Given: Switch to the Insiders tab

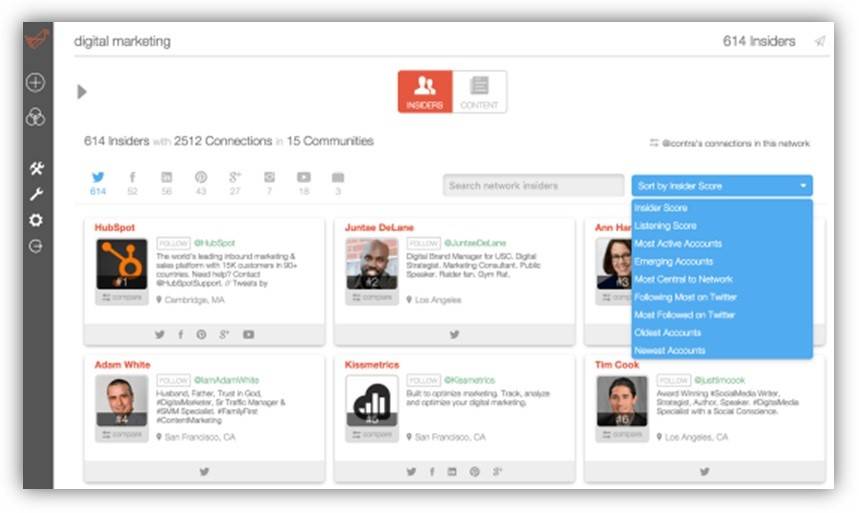Looking at the screenshot, I should click(x=425, y=92).
